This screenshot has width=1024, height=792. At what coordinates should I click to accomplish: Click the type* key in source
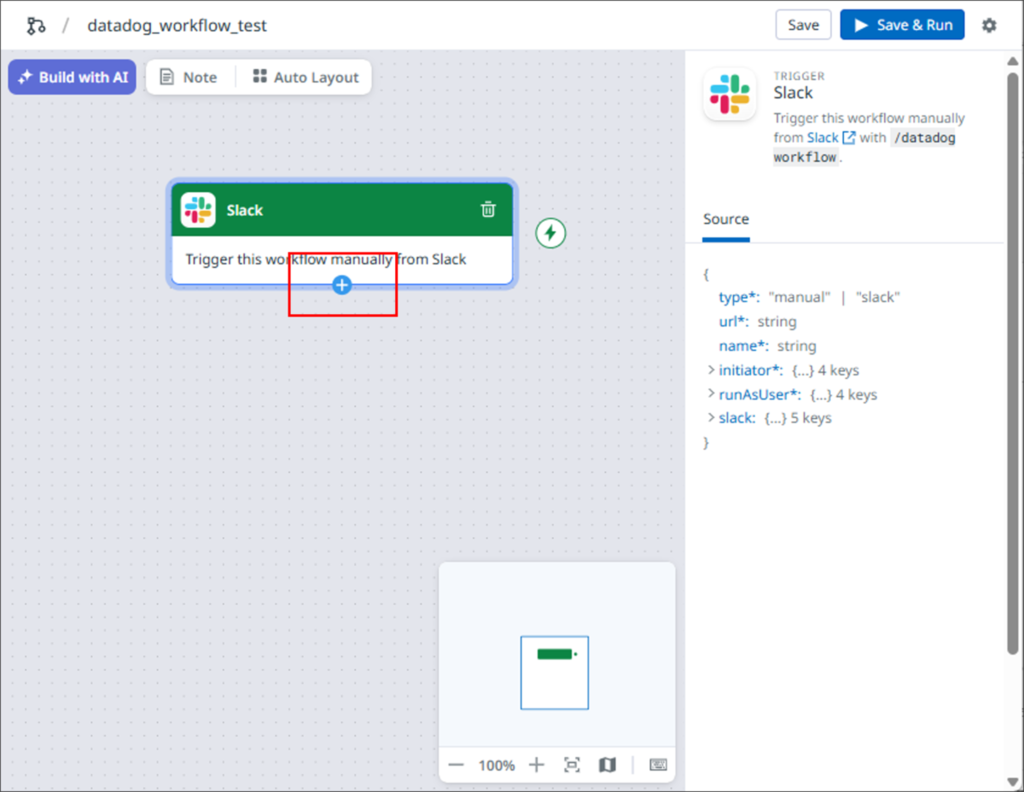pos(739,297)
